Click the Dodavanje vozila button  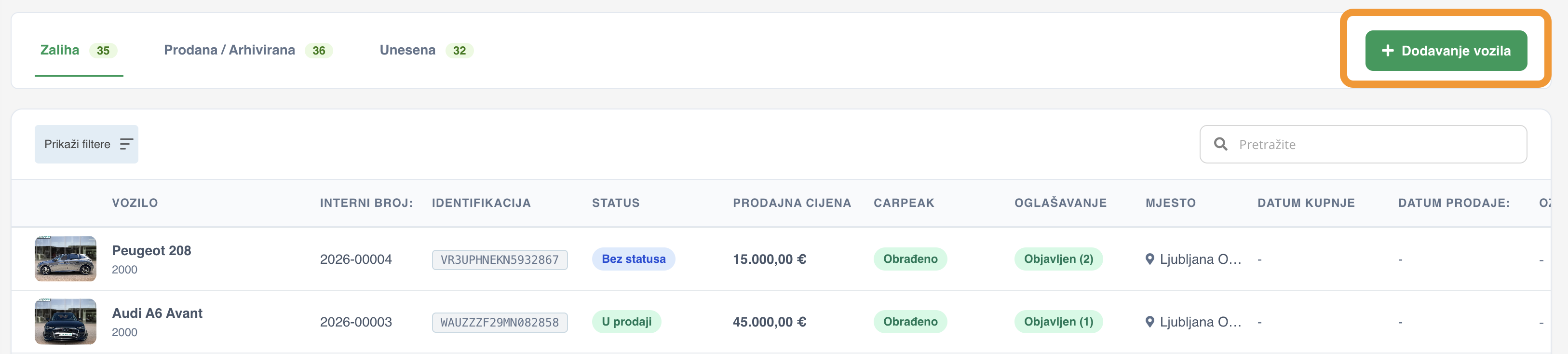coord(1446,51)
